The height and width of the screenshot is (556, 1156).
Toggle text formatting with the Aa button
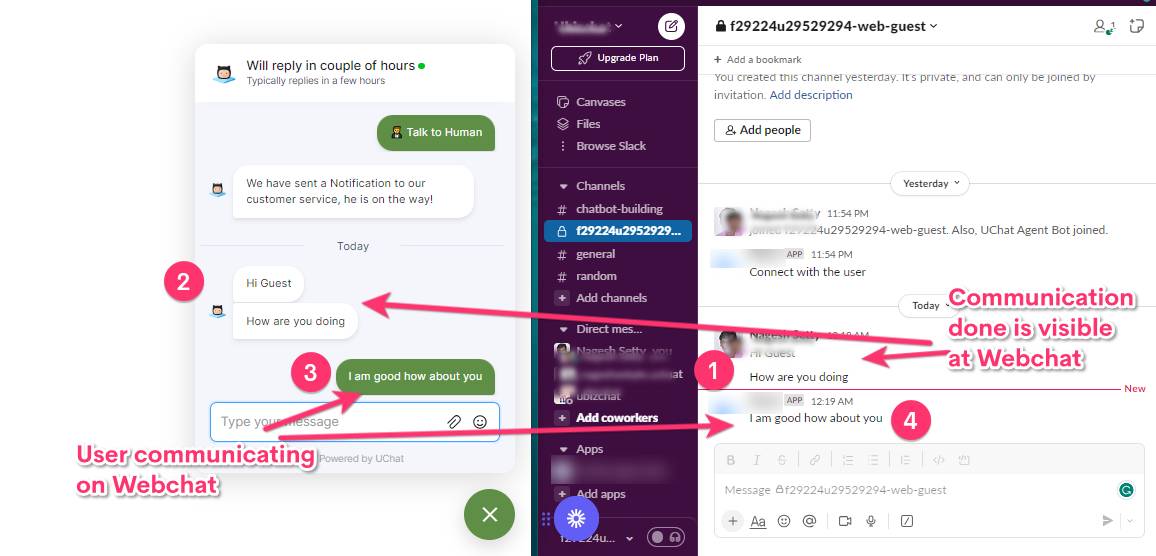pyautogui.click(x=758, y=521)
